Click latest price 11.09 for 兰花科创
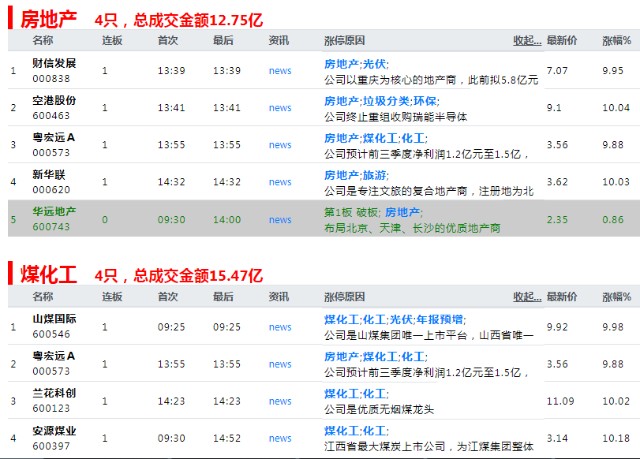 tap(560, 401)
